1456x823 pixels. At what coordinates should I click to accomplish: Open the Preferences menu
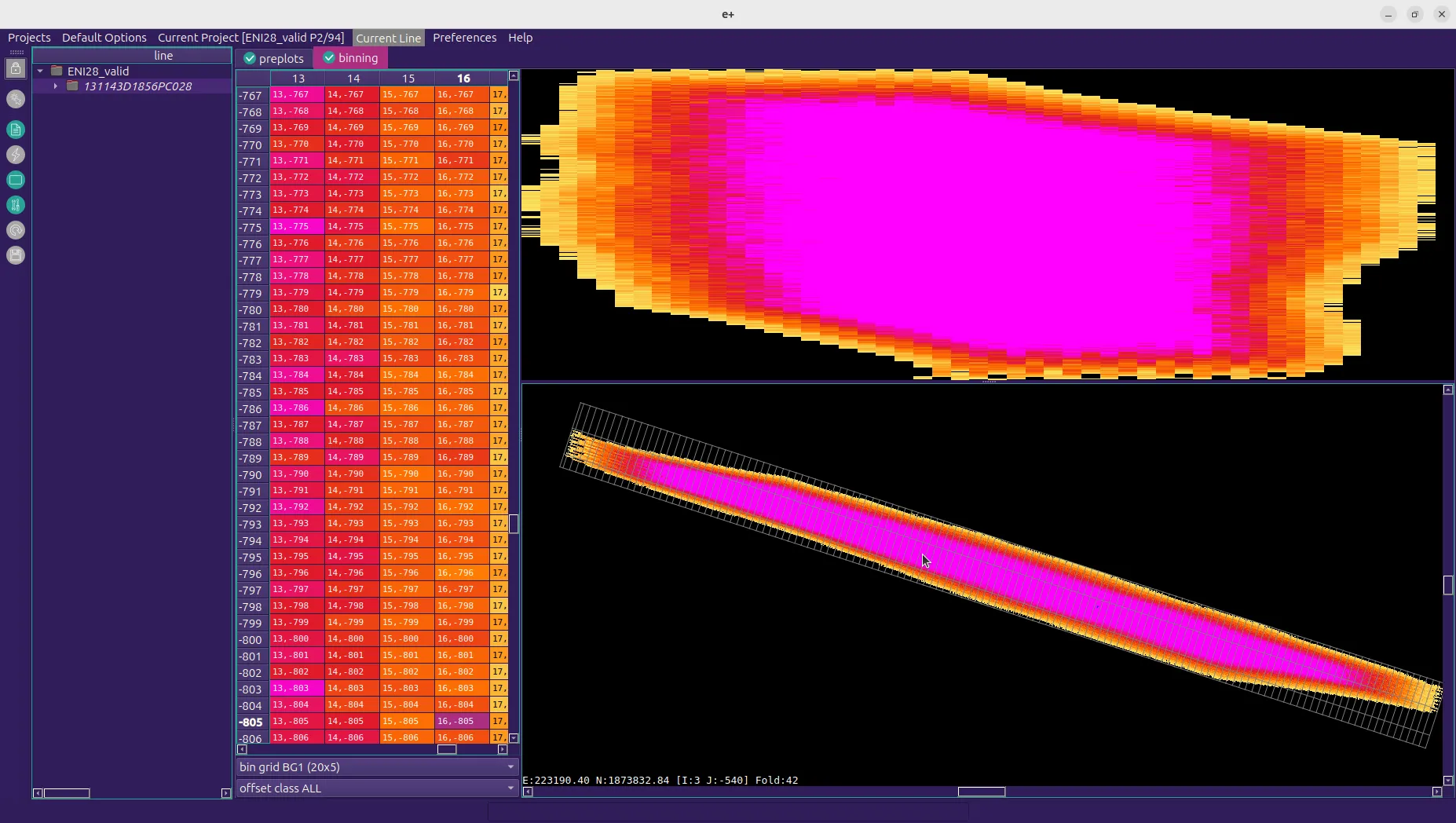464,38
